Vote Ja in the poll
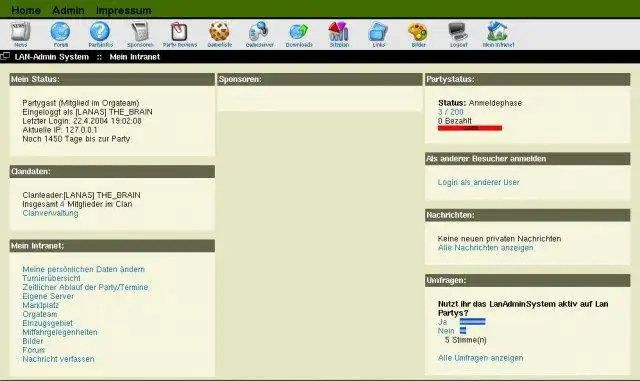This screenshot has height=381, width=640. pos(442,322)
